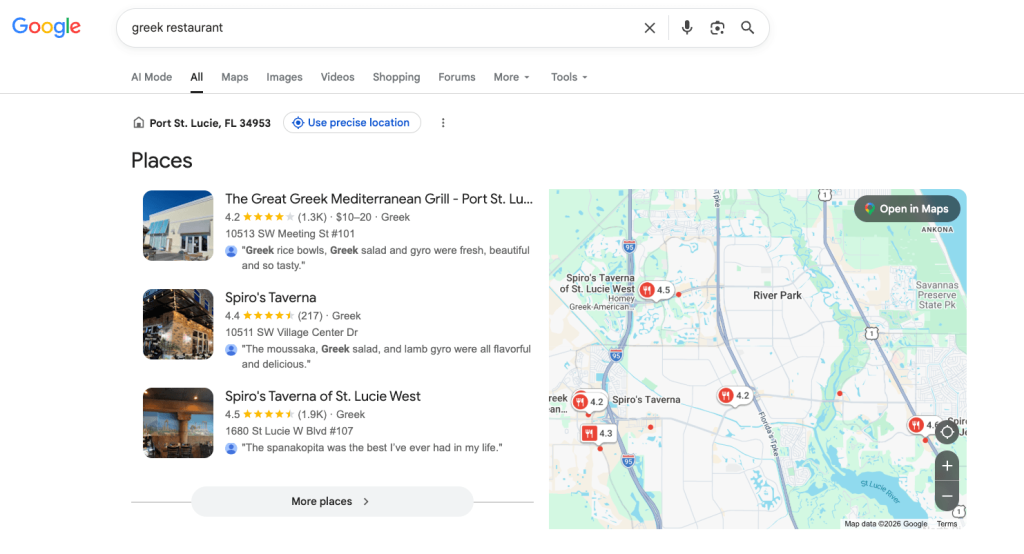The height and width of the screenshot is (554, 1024).
Task: Switch to AI Mode tab
Action: 152,77
